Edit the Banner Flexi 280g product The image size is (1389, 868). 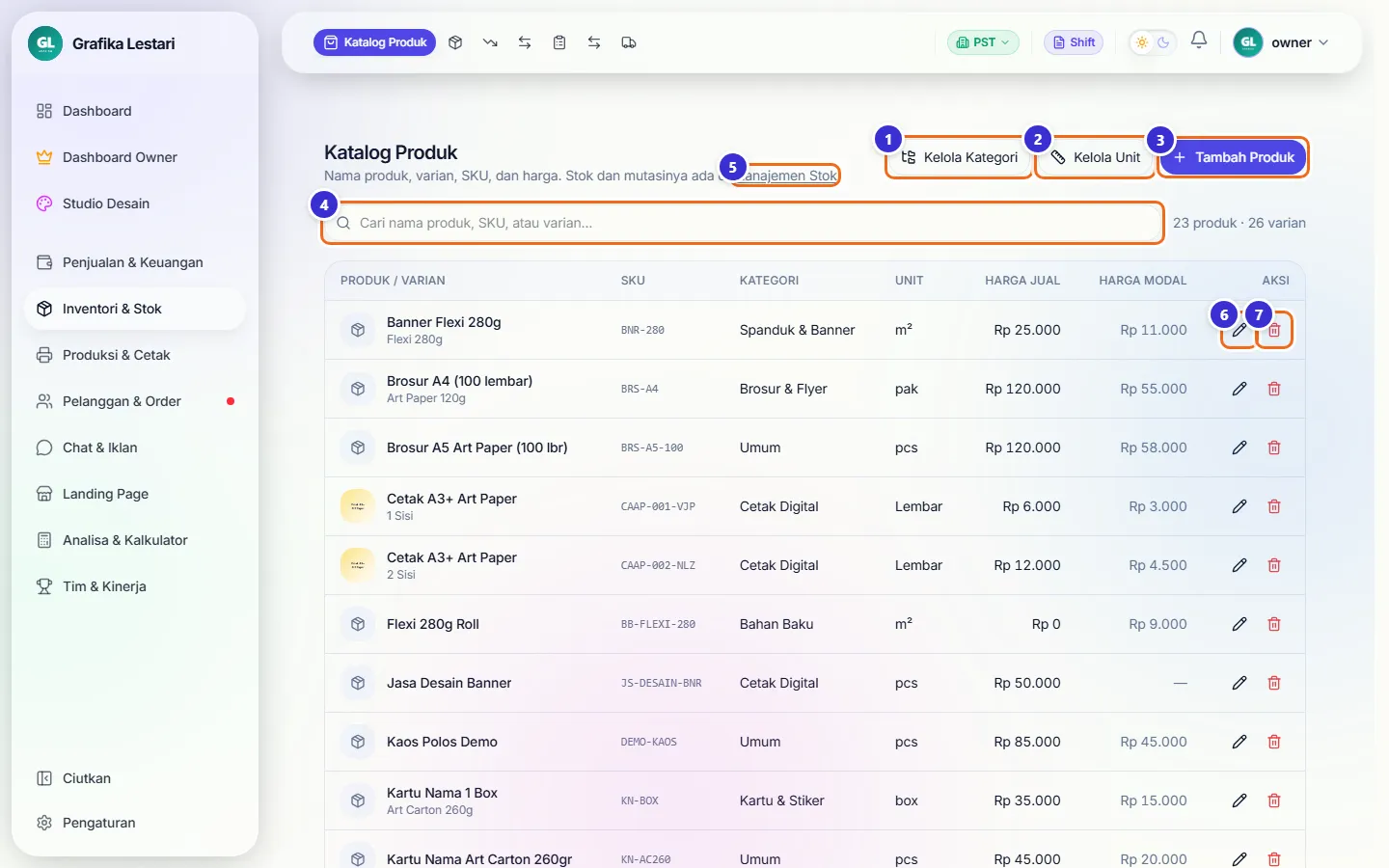click(1239, 330)
